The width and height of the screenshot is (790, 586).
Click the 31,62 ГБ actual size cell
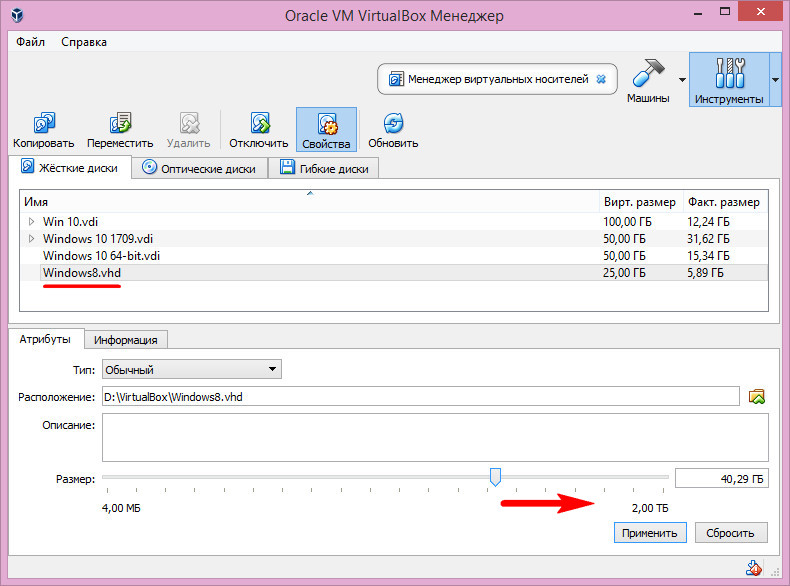[708, 238]
